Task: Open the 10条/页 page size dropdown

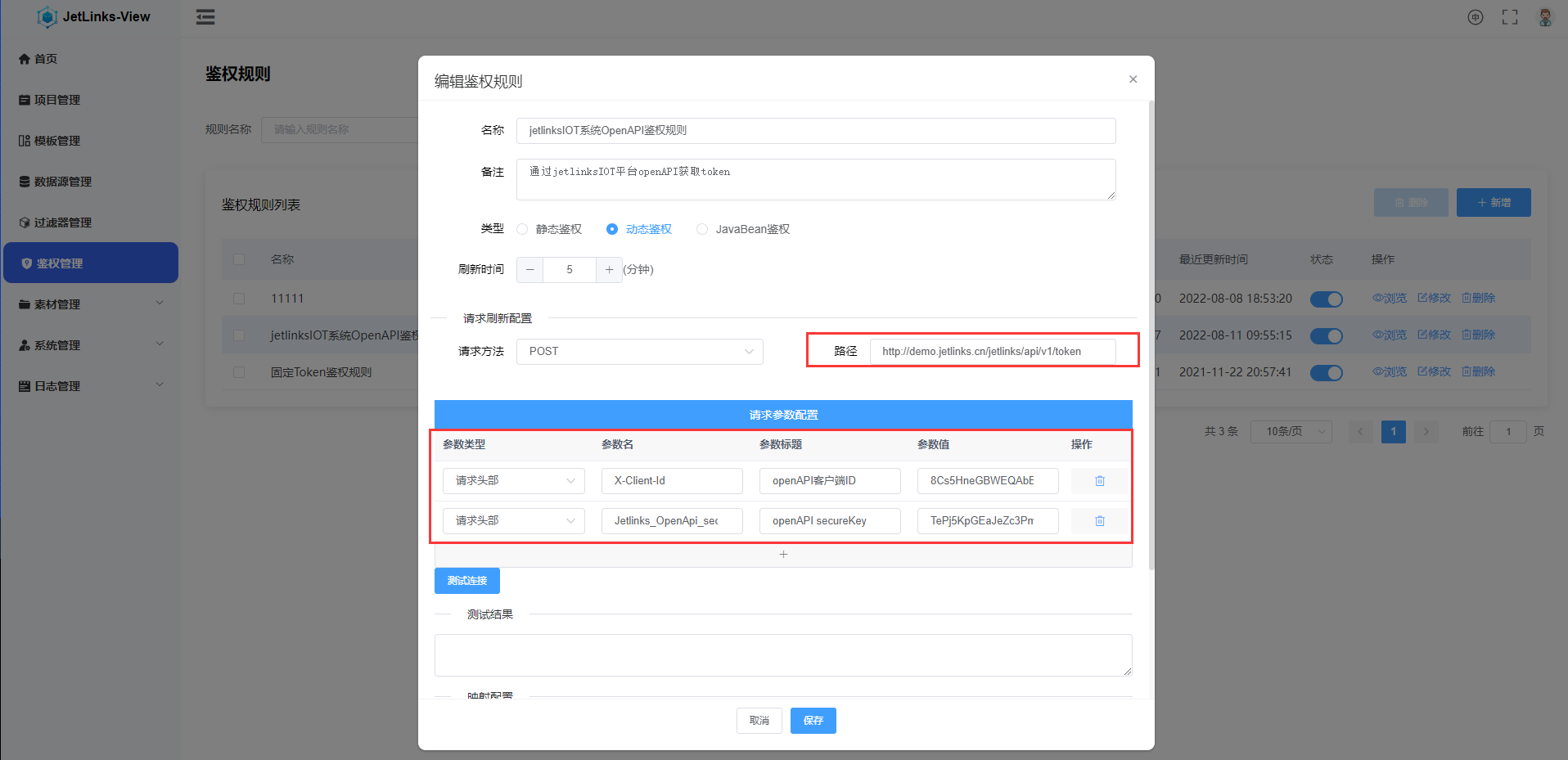Action: click(x=1291, y=432)
